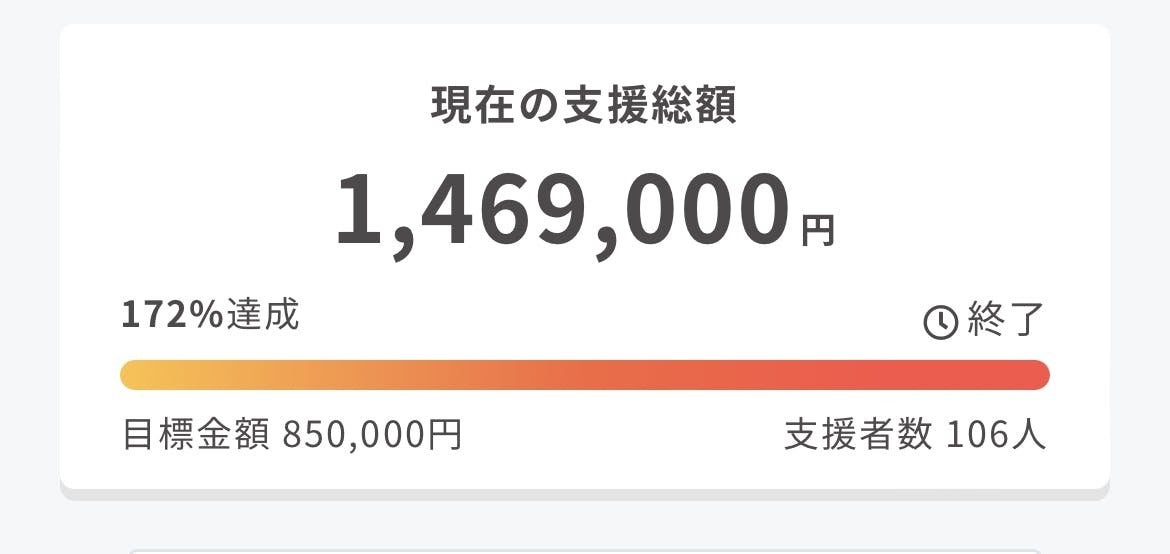Screen dimensions: 1170x554
Task: Click the 額 character in the heading
Action: click(x=718, y=106)
